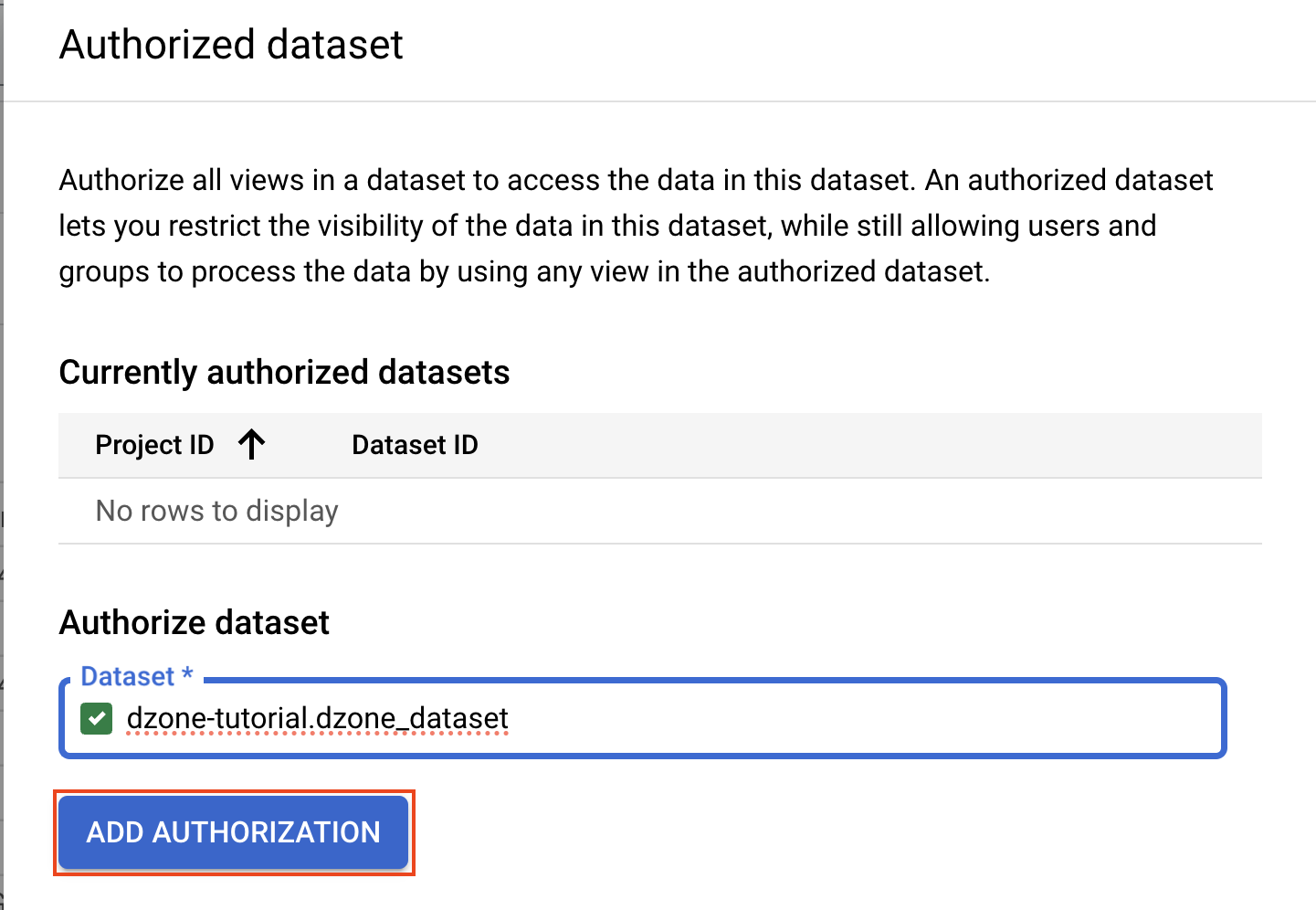
Task: Click the sort direction indicator in the table header
Action: click(x=252, y=444)
